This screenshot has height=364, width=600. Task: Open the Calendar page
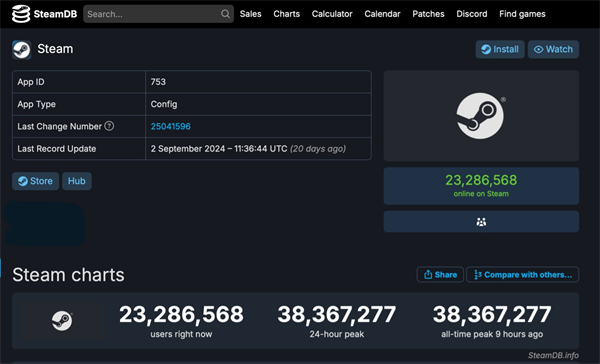click(x=382, y=14)
